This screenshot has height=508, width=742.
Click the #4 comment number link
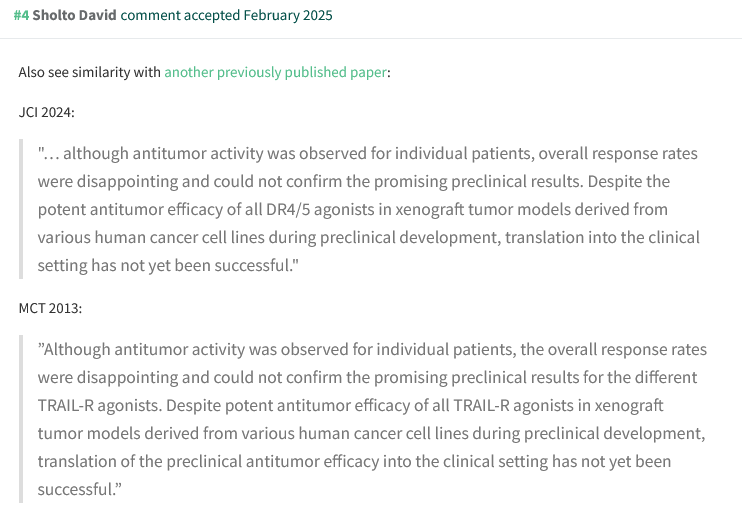pos(21,16)
